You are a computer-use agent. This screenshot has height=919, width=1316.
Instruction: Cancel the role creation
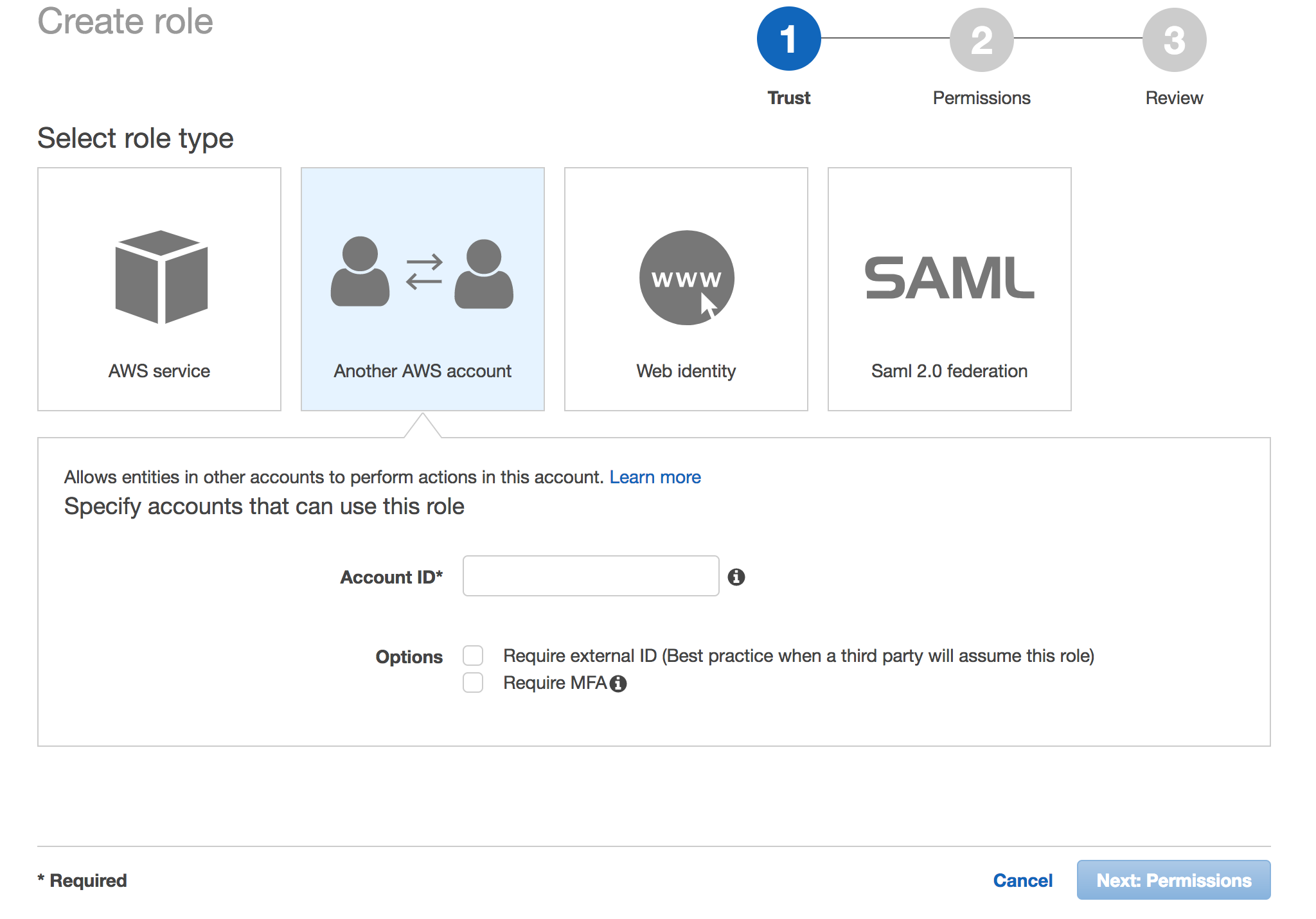point(1023,880)
